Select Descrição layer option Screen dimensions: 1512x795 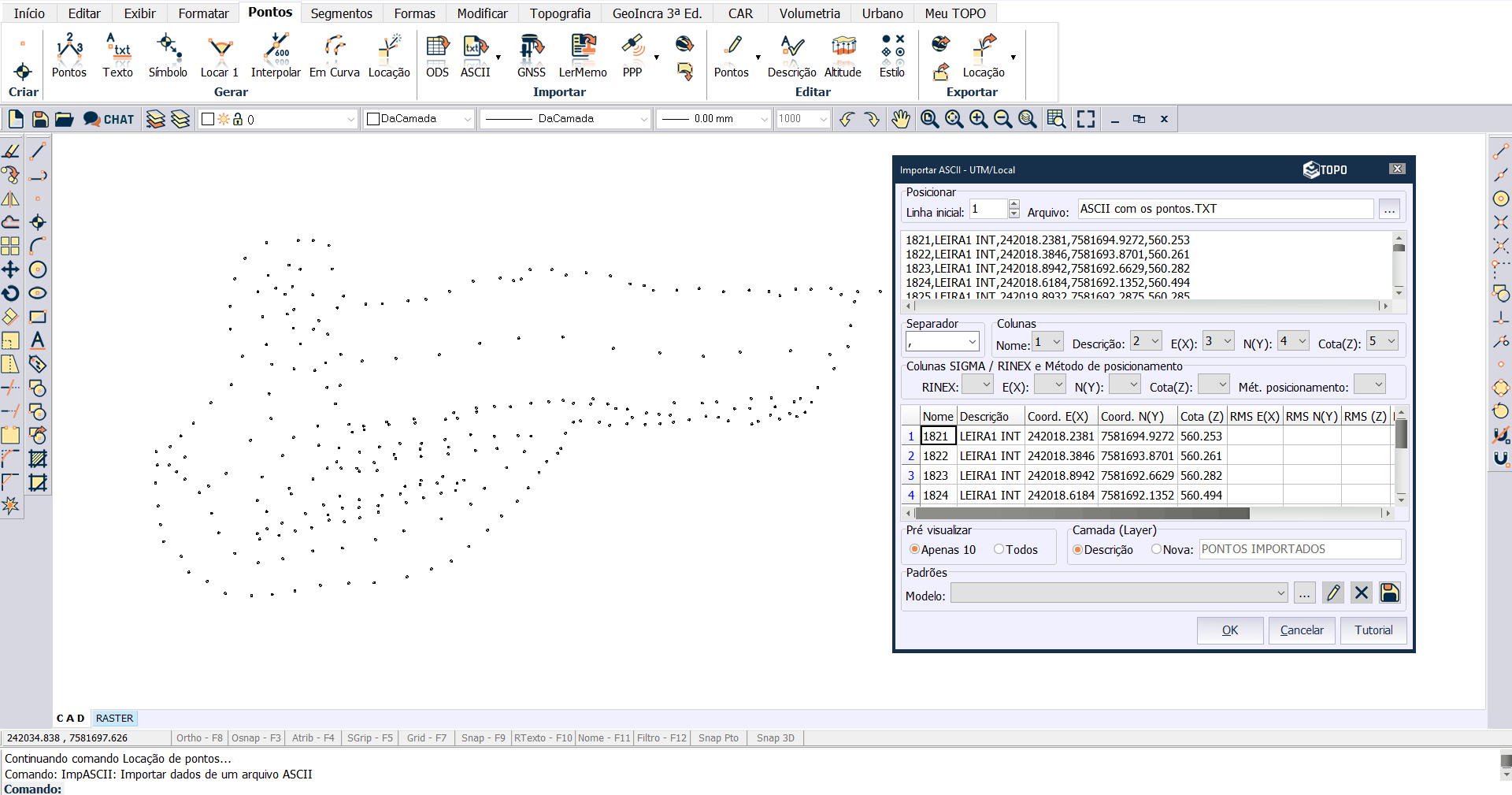pos(1102,549)
